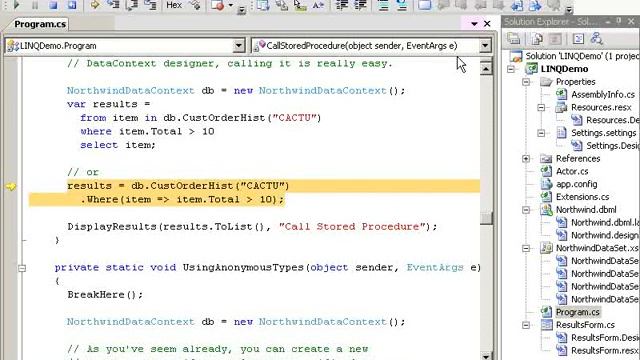Click the Northwind.dbml file icon
640x360 pixels.
pos(546,210)
